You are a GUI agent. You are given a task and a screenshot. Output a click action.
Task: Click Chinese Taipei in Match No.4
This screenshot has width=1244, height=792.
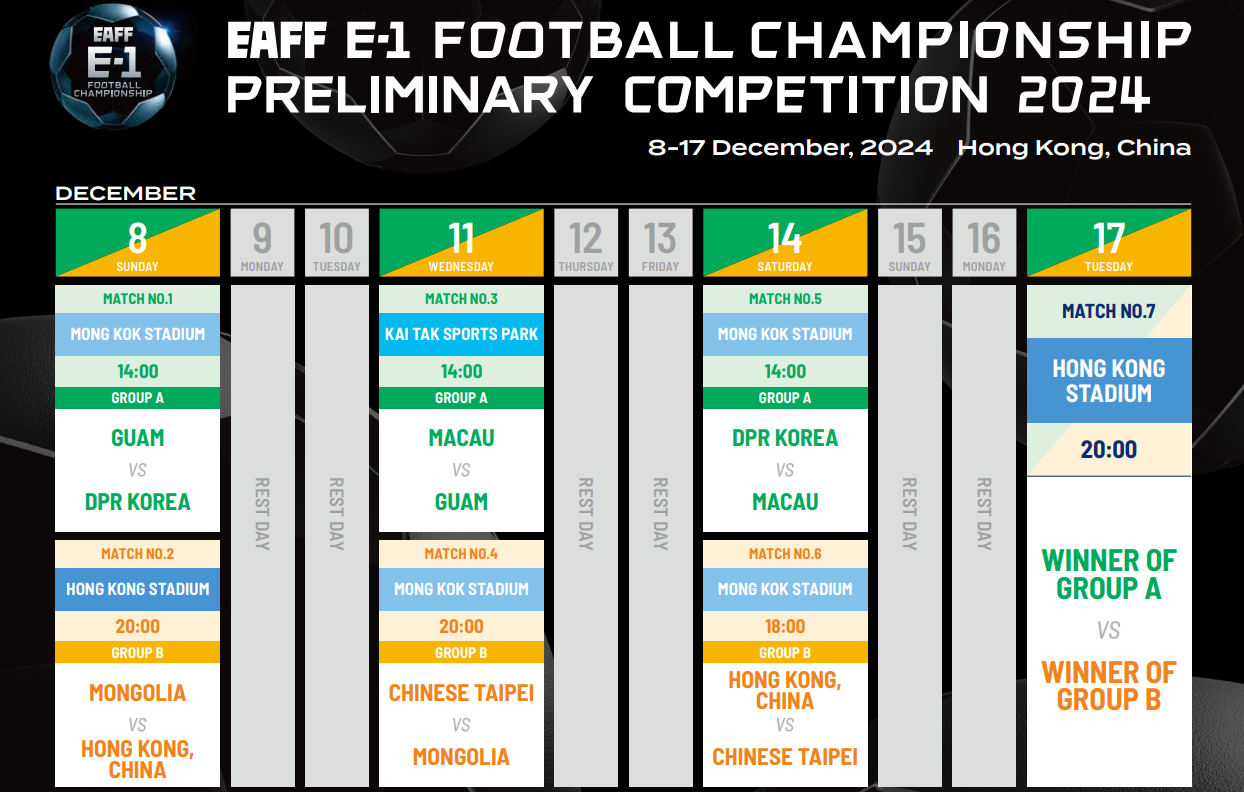(x=461, y=693)
